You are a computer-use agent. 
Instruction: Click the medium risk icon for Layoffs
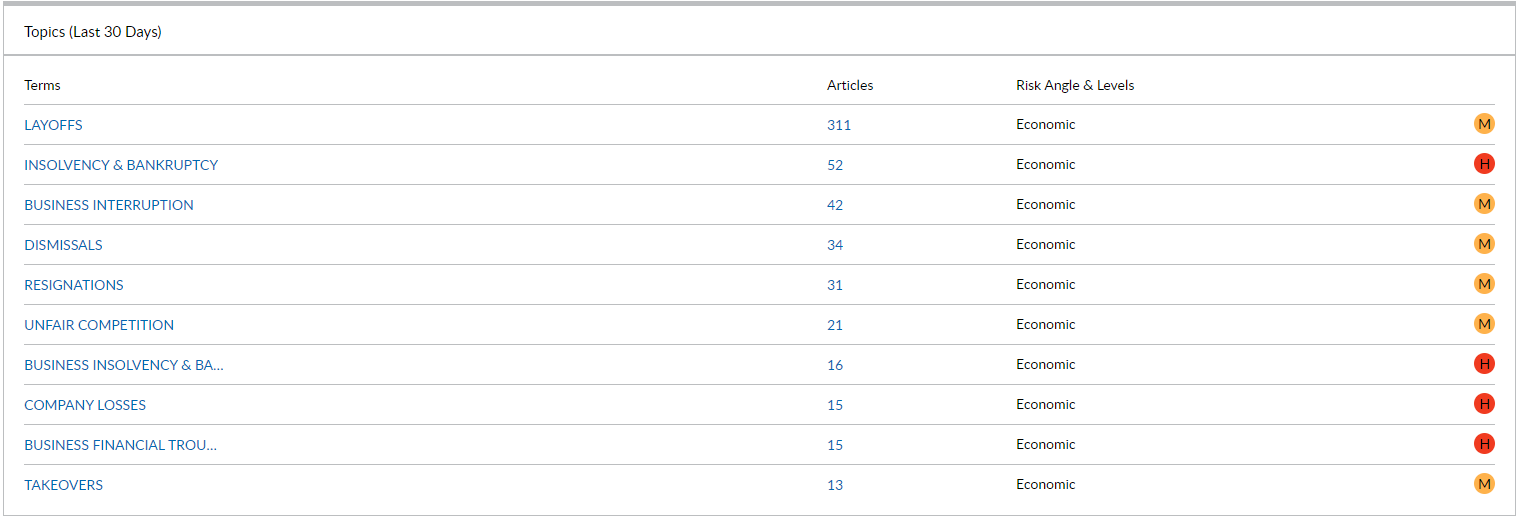click(1484, 124)
